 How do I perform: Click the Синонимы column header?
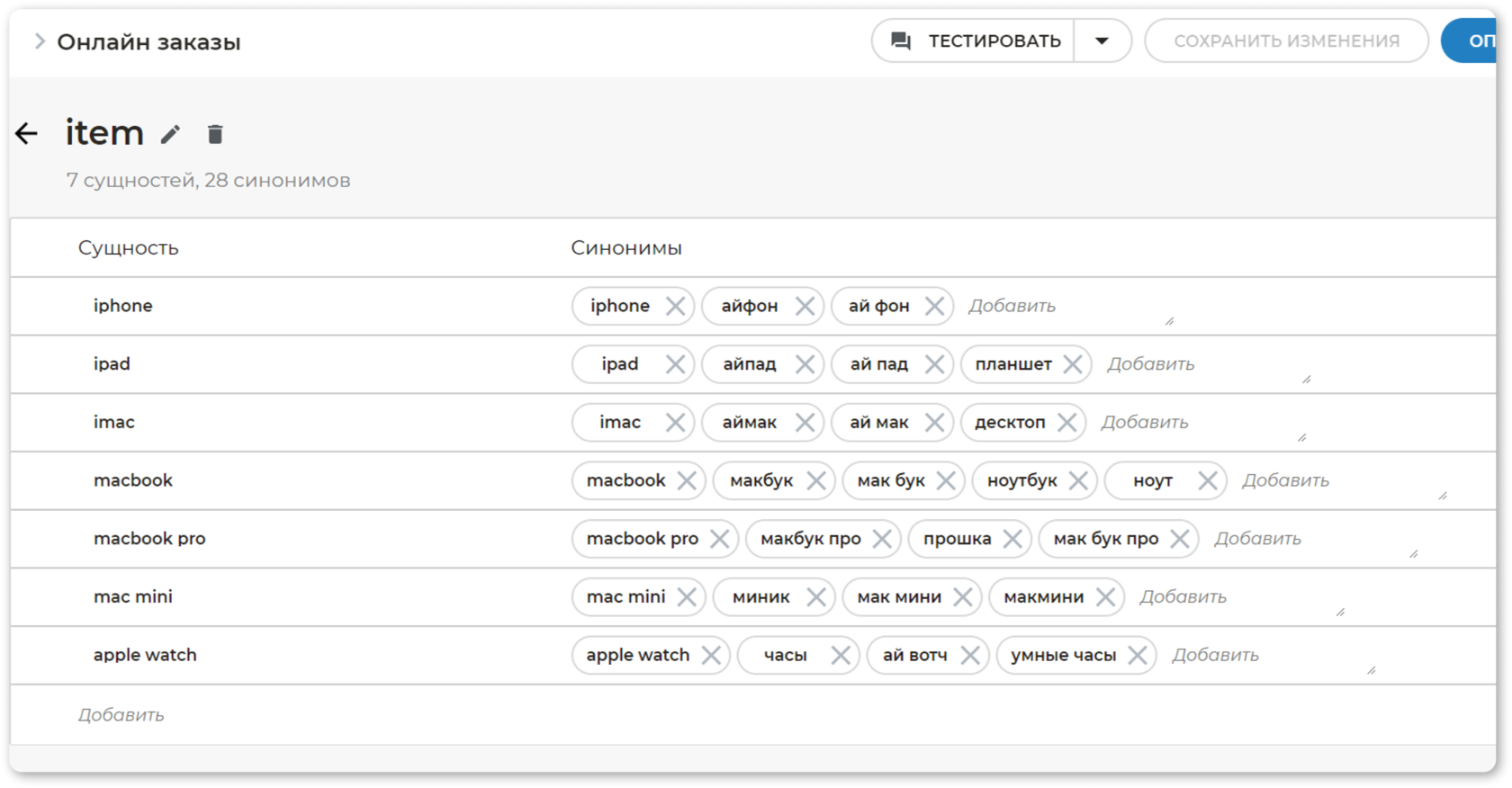point(626,248)
